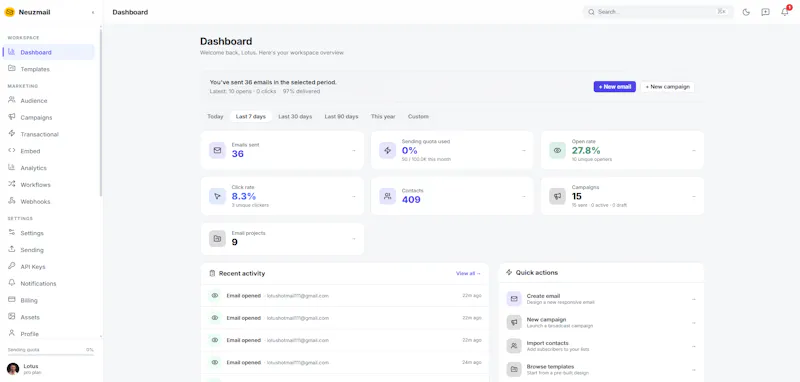800x382 pixels.
Task: Click the Billing card icon in sidebar
Action: pyautogui.click(x=12, y=300)
